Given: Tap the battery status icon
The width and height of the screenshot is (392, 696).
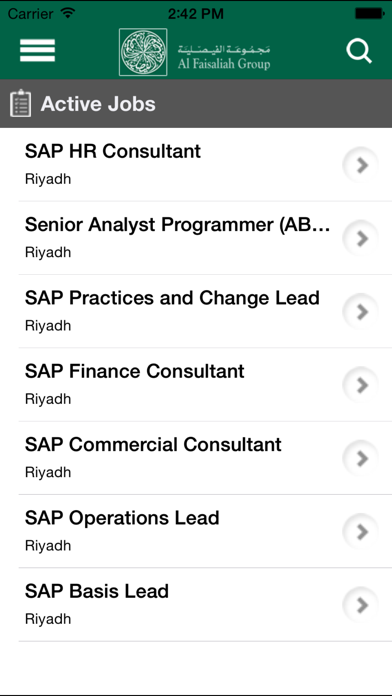Looking at the screenshot, I should pos(369,13).
